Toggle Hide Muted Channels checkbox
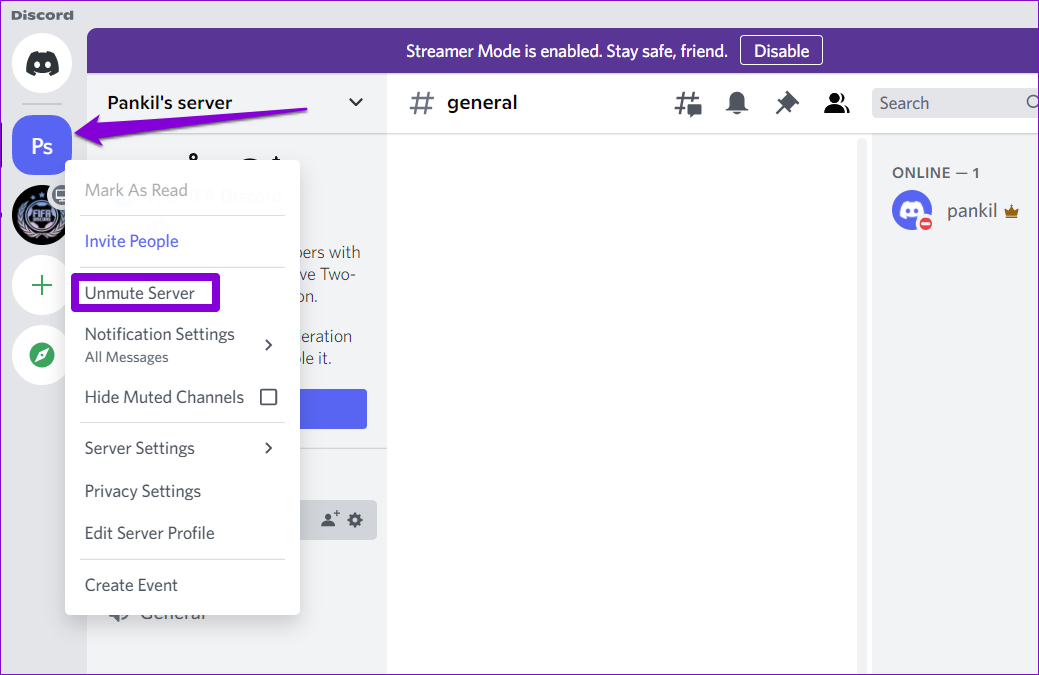Image resolution: width=1039 pixels, height=675 pixels. (x=268, y=397)
